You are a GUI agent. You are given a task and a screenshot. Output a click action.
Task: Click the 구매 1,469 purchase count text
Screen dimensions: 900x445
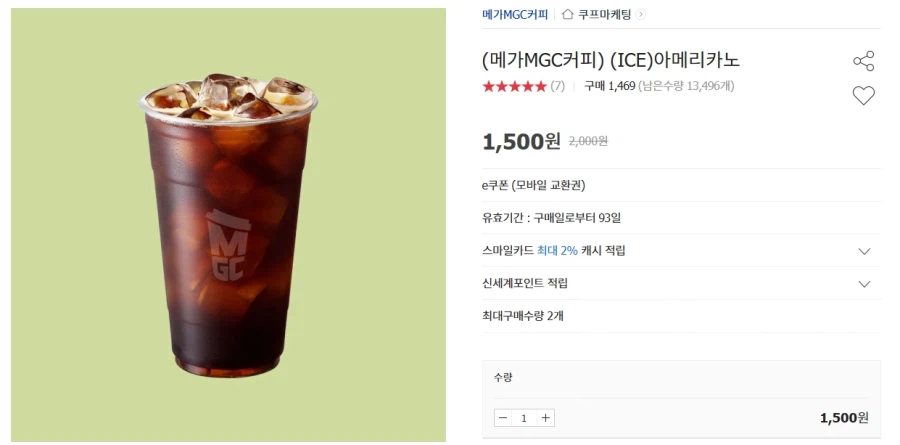coord(610,86)
